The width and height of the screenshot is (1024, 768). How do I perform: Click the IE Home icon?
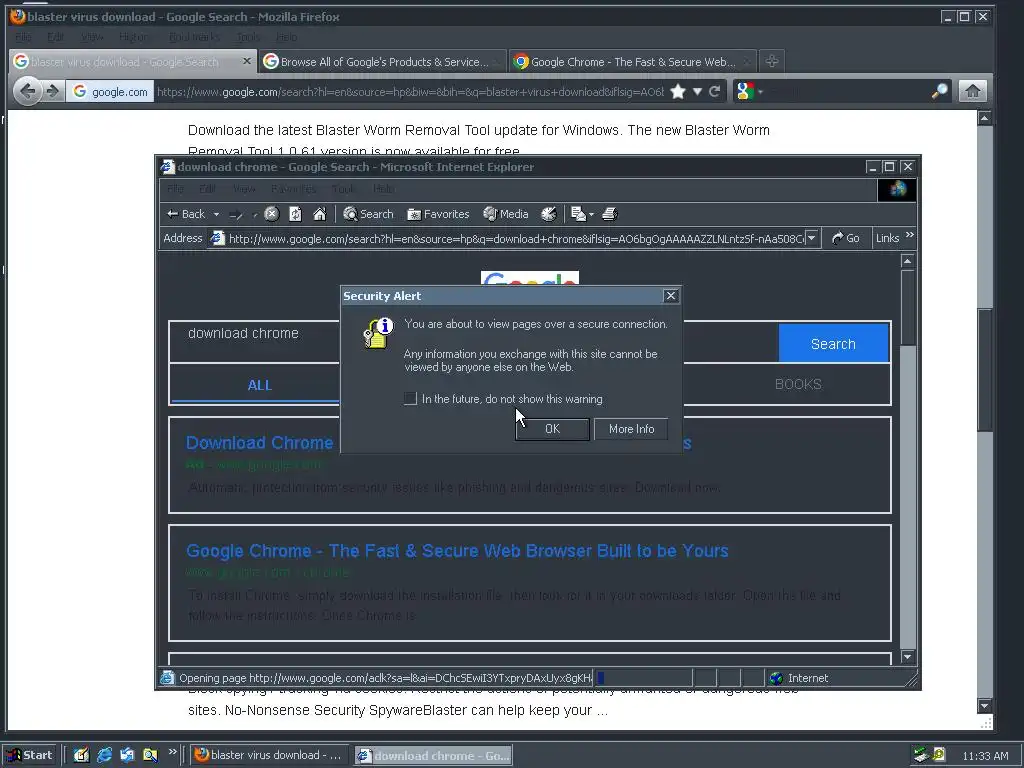(x=319, y=214)
